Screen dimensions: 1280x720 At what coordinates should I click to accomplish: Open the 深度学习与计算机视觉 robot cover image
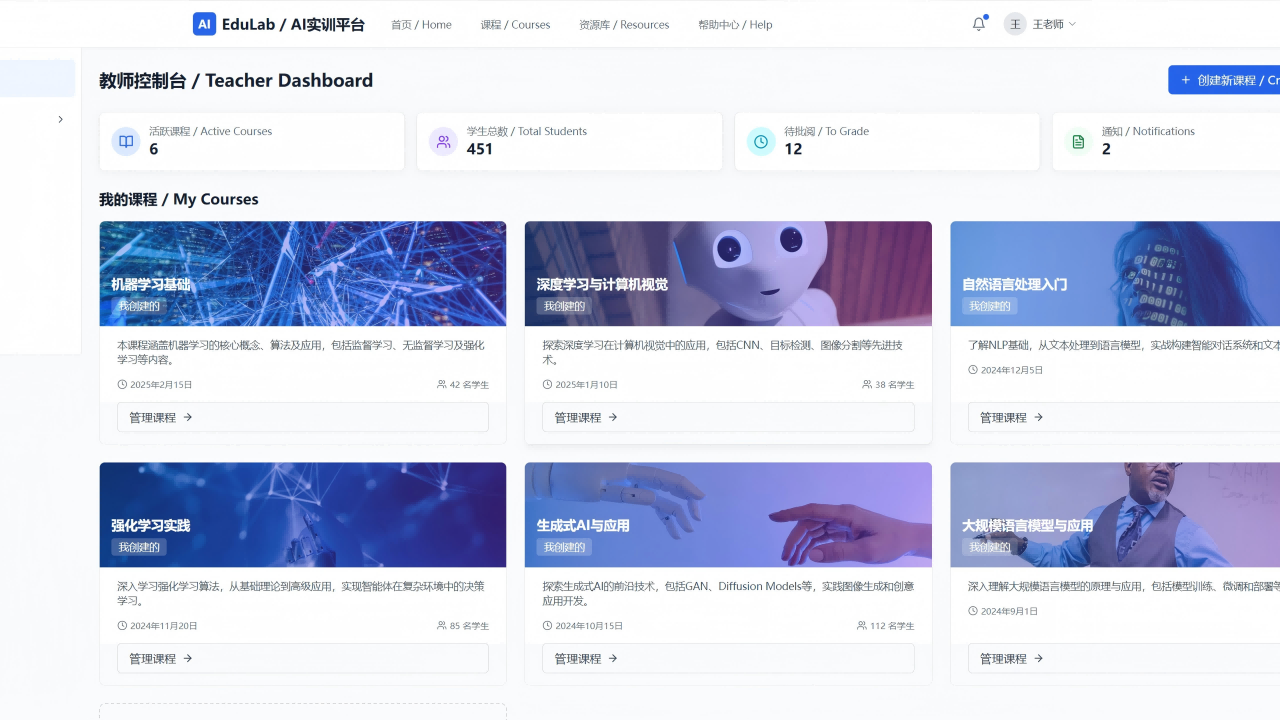pos(728,273)
